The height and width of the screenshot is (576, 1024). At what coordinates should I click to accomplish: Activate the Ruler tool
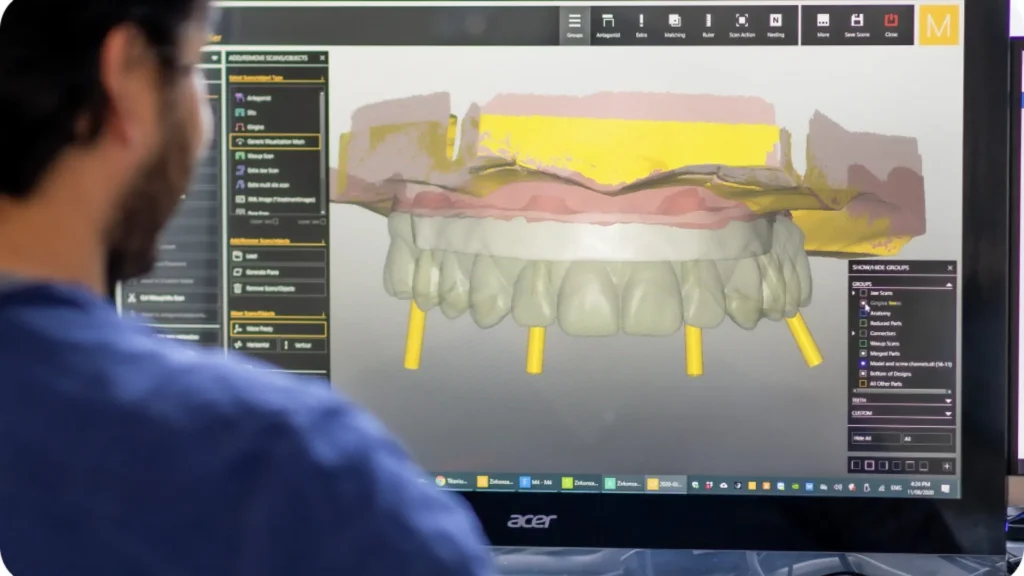708,24
